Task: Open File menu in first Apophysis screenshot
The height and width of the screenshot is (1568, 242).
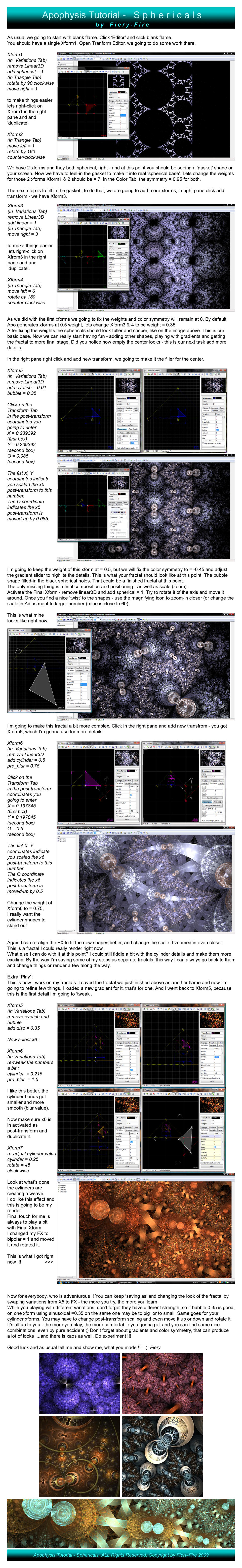Action: (58, 56)
